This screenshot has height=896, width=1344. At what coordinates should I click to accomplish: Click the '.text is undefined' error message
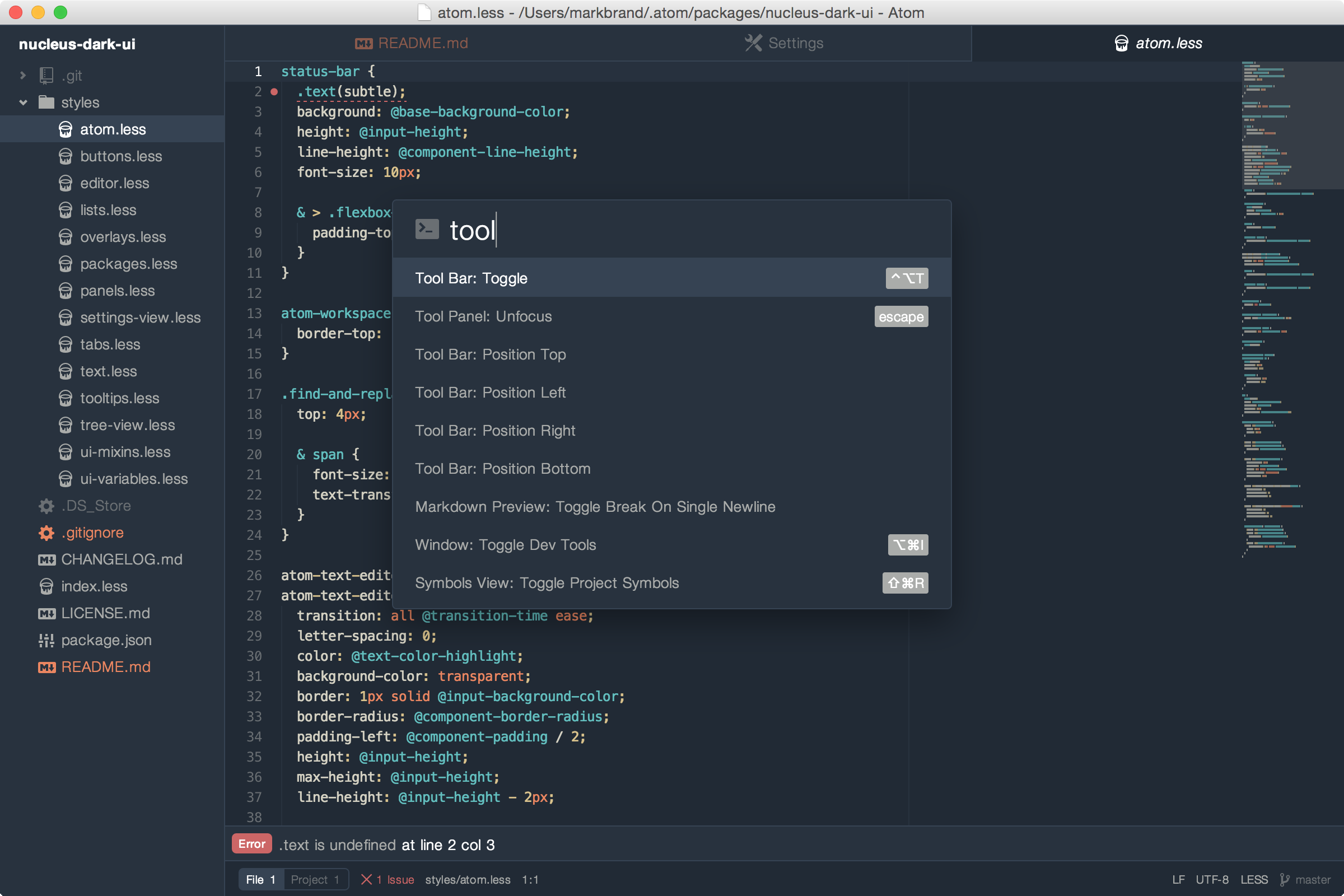pyautogui.click(x=337, y=844)
